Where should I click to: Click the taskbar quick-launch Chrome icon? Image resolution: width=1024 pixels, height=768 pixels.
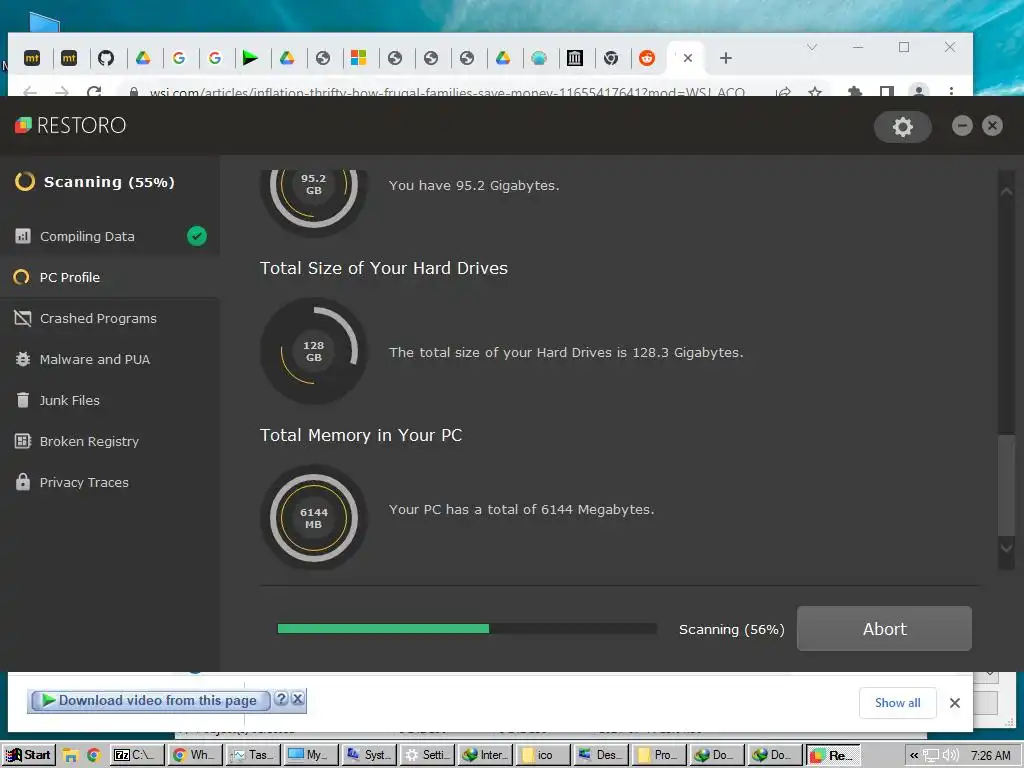pos(93,756)
